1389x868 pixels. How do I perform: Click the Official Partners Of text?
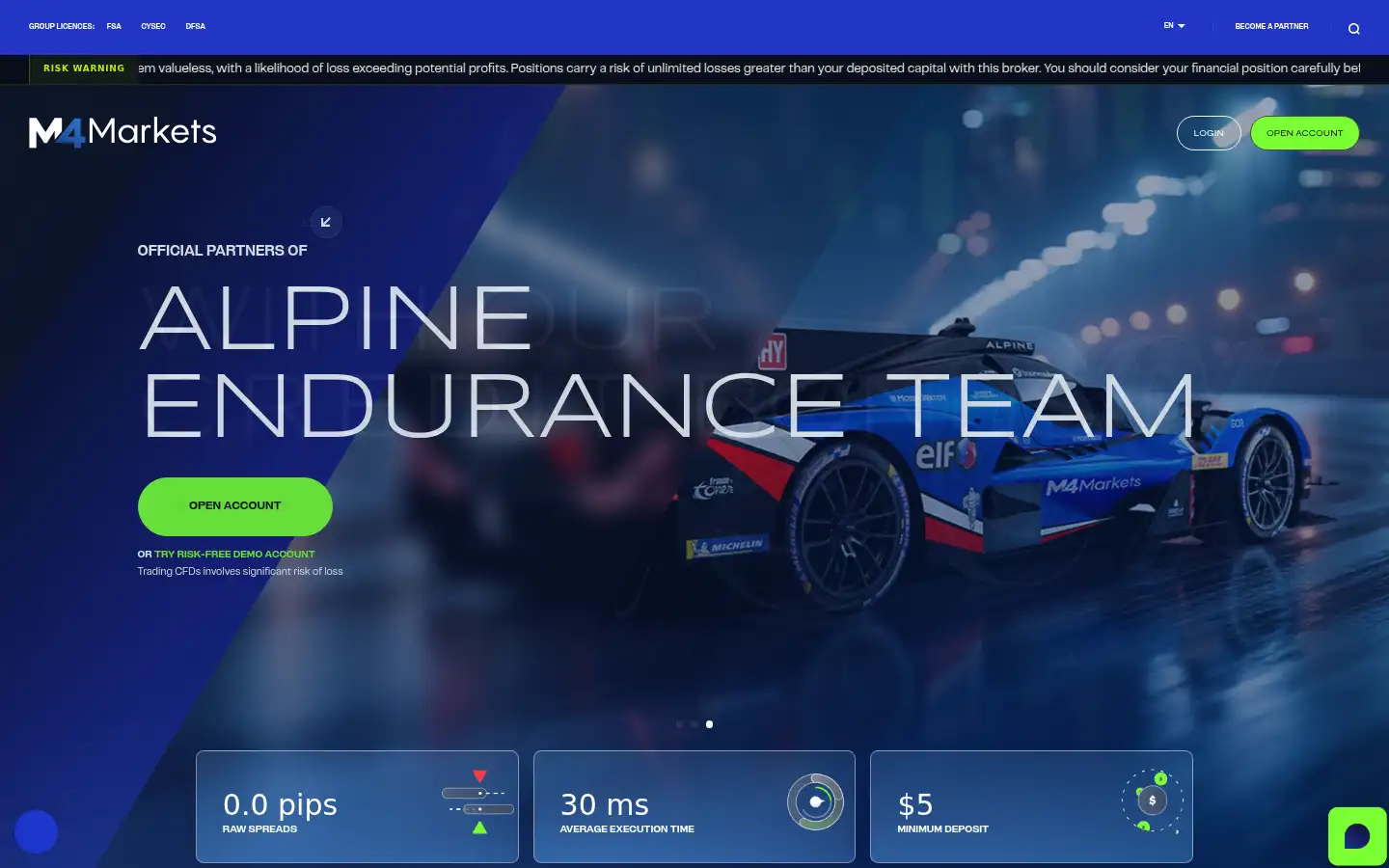[222, 251]
